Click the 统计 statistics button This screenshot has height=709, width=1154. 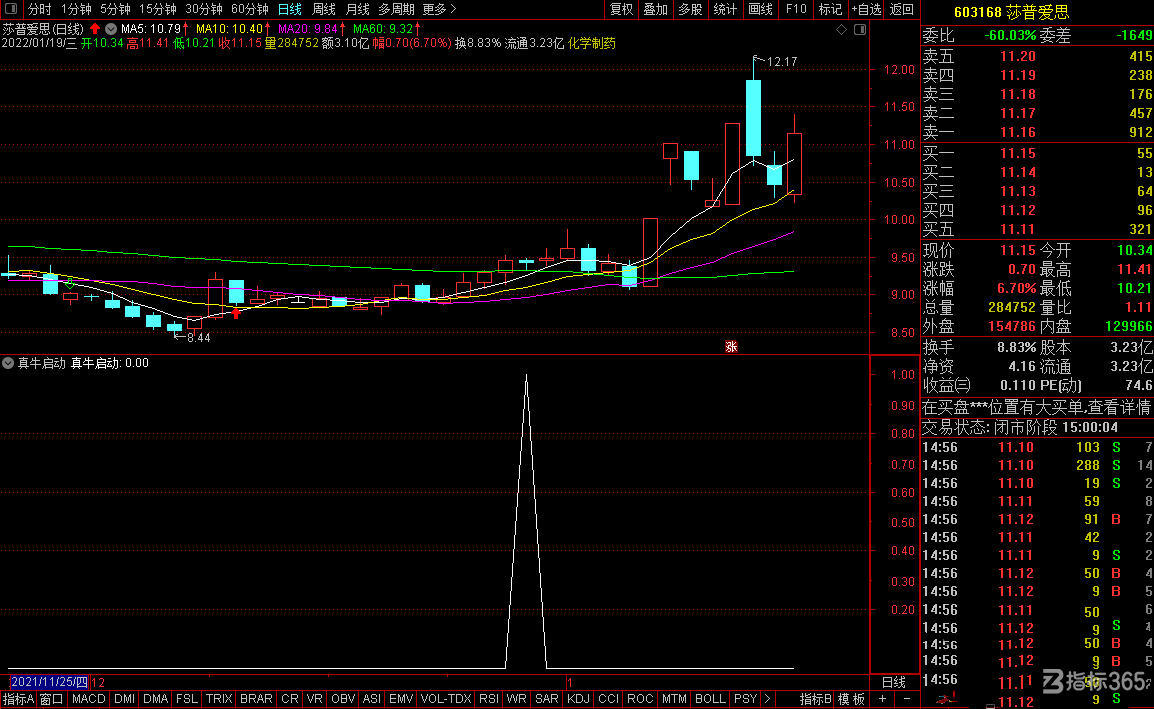pos(725,9)
